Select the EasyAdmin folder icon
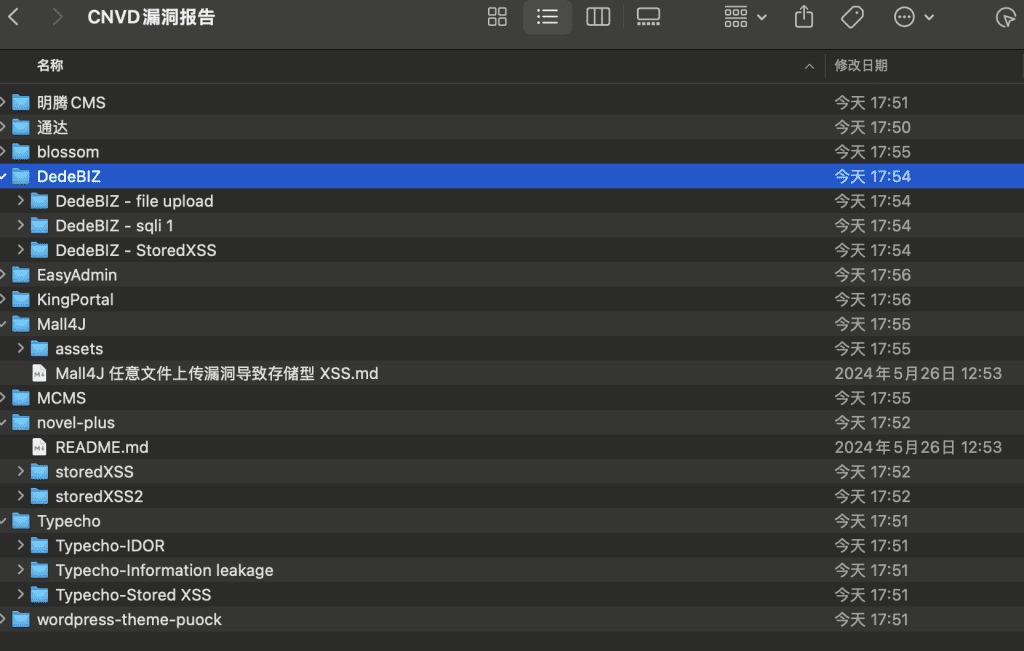The width and height of the screenshot is (1024, 651). pyautogui.click(x=21, y=275)
